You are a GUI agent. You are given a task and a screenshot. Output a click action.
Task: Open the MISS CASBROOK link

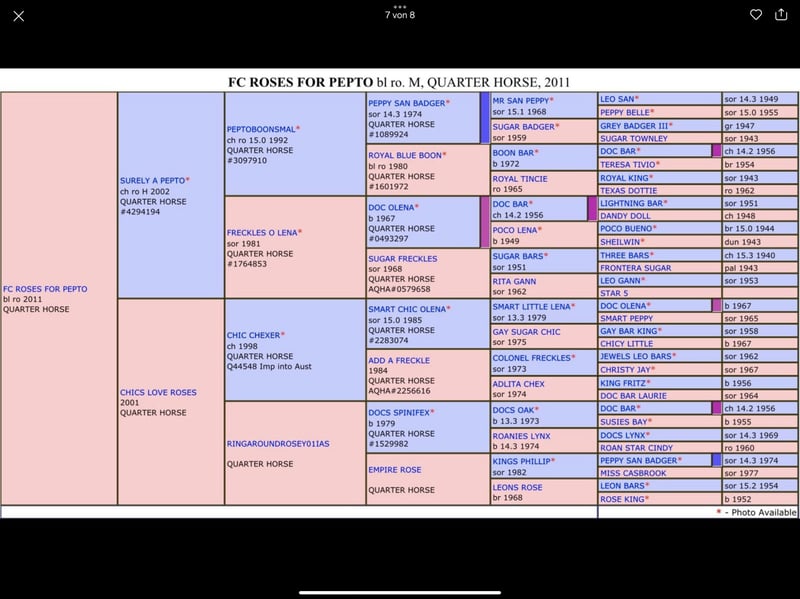point(633,473)
